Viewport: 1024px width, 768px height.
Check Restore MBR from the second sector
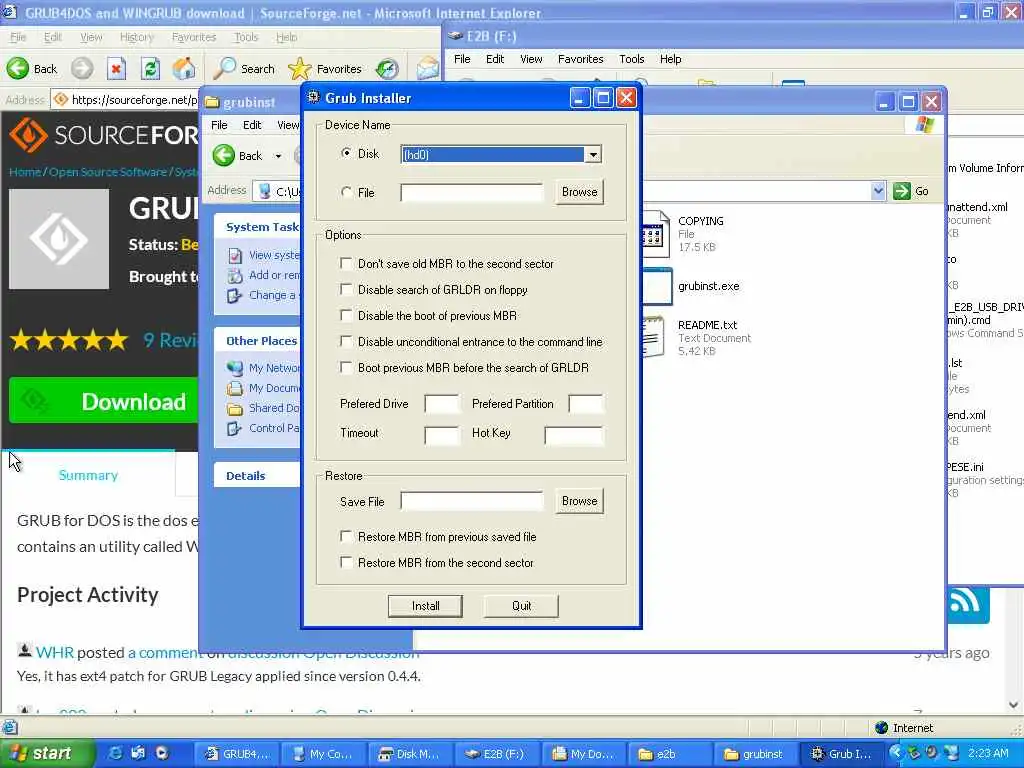click(x=346, y=563)
